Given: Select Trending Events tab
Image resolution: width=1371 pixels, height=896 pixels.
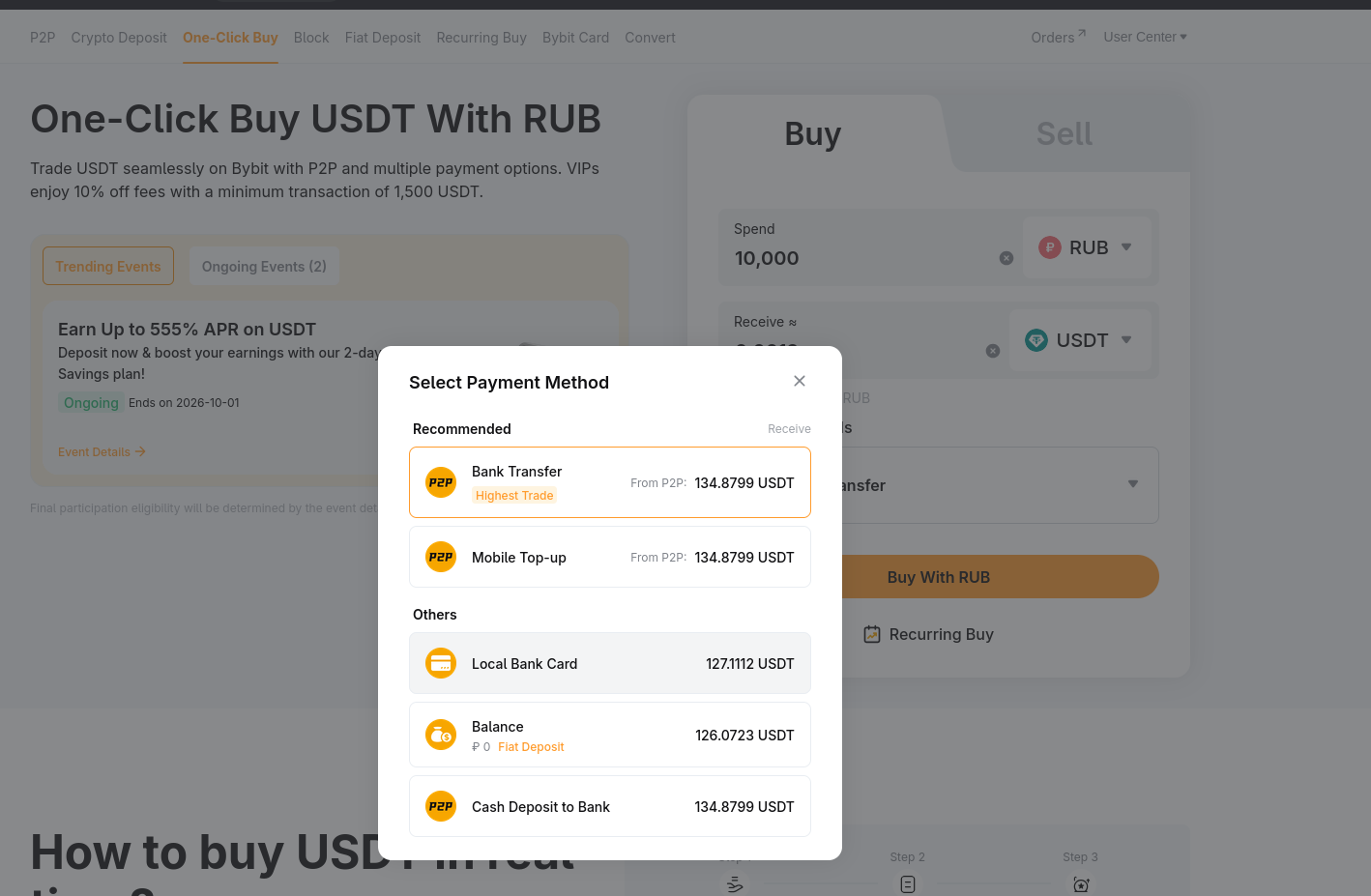Looking at the screenshot, I should (108, 266).
